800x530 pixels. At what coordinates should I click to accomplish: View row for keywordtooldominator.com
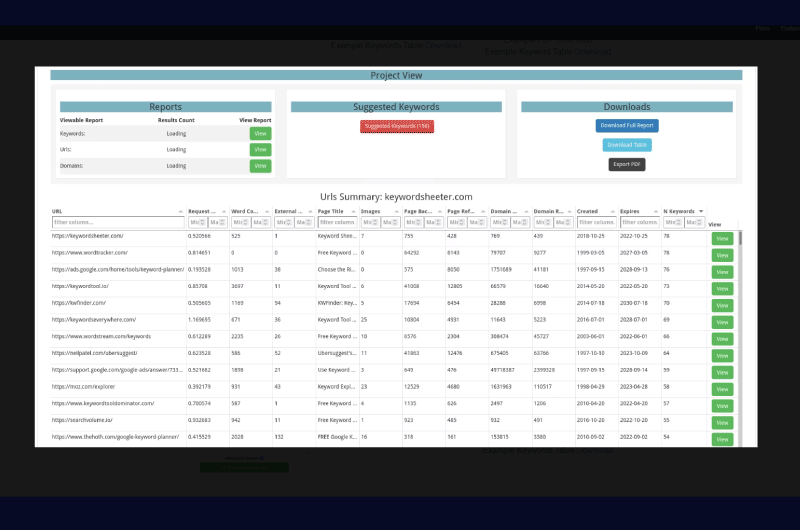[722, 406]
